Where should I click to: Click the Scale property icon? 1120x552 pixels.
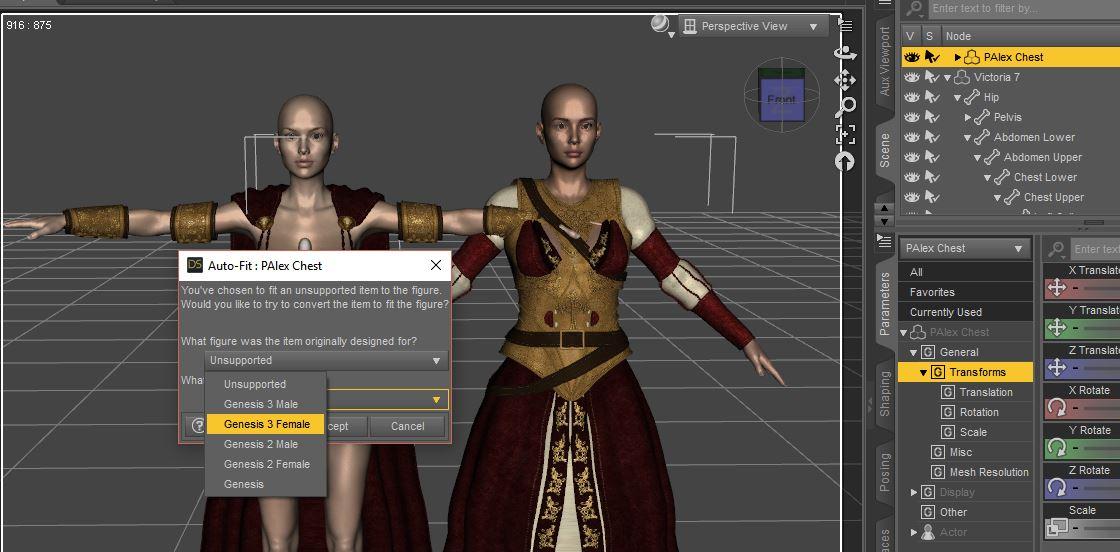point(1056,528)
